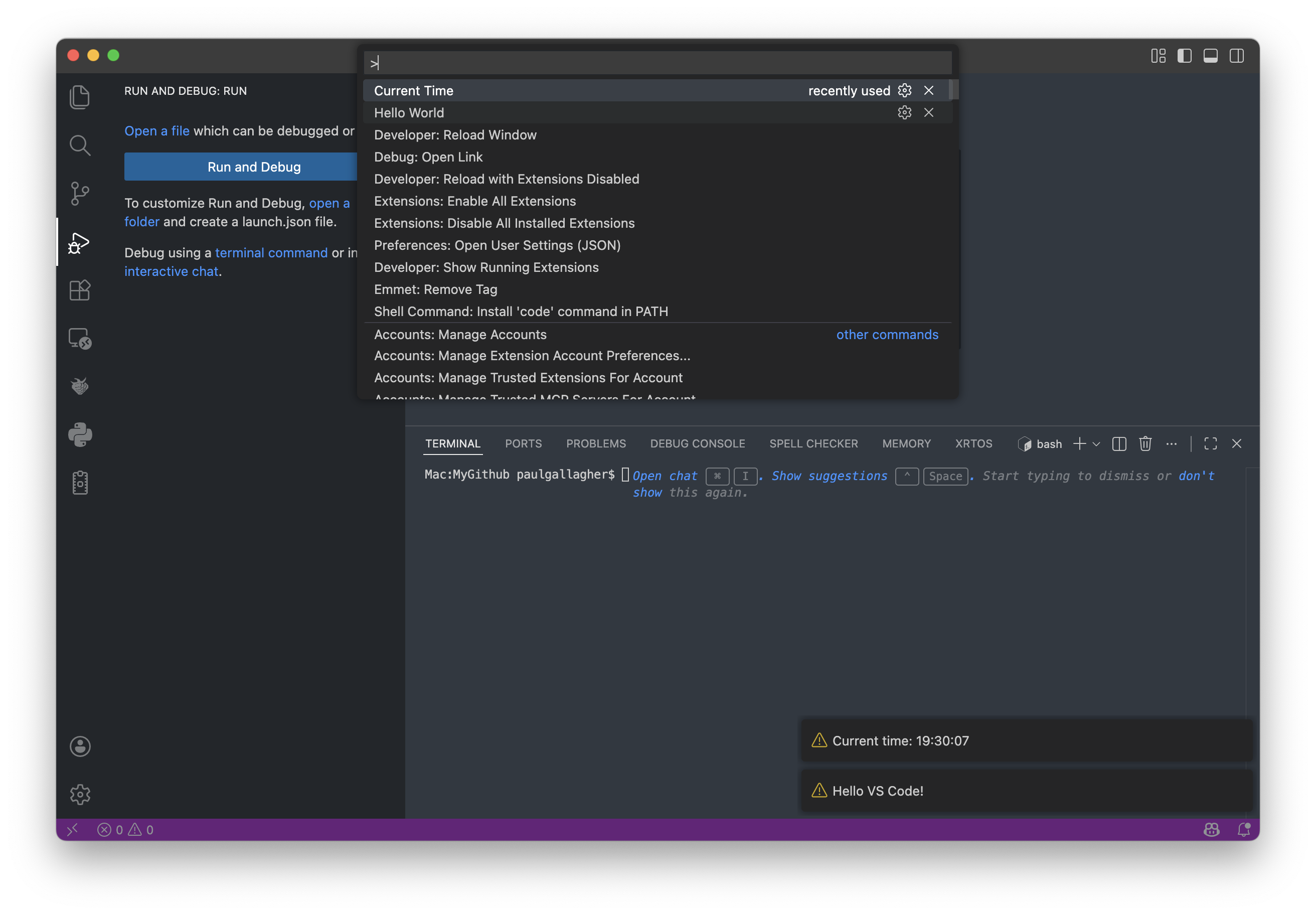
Task: Maximize the panel size
Action: [1210, 444]
